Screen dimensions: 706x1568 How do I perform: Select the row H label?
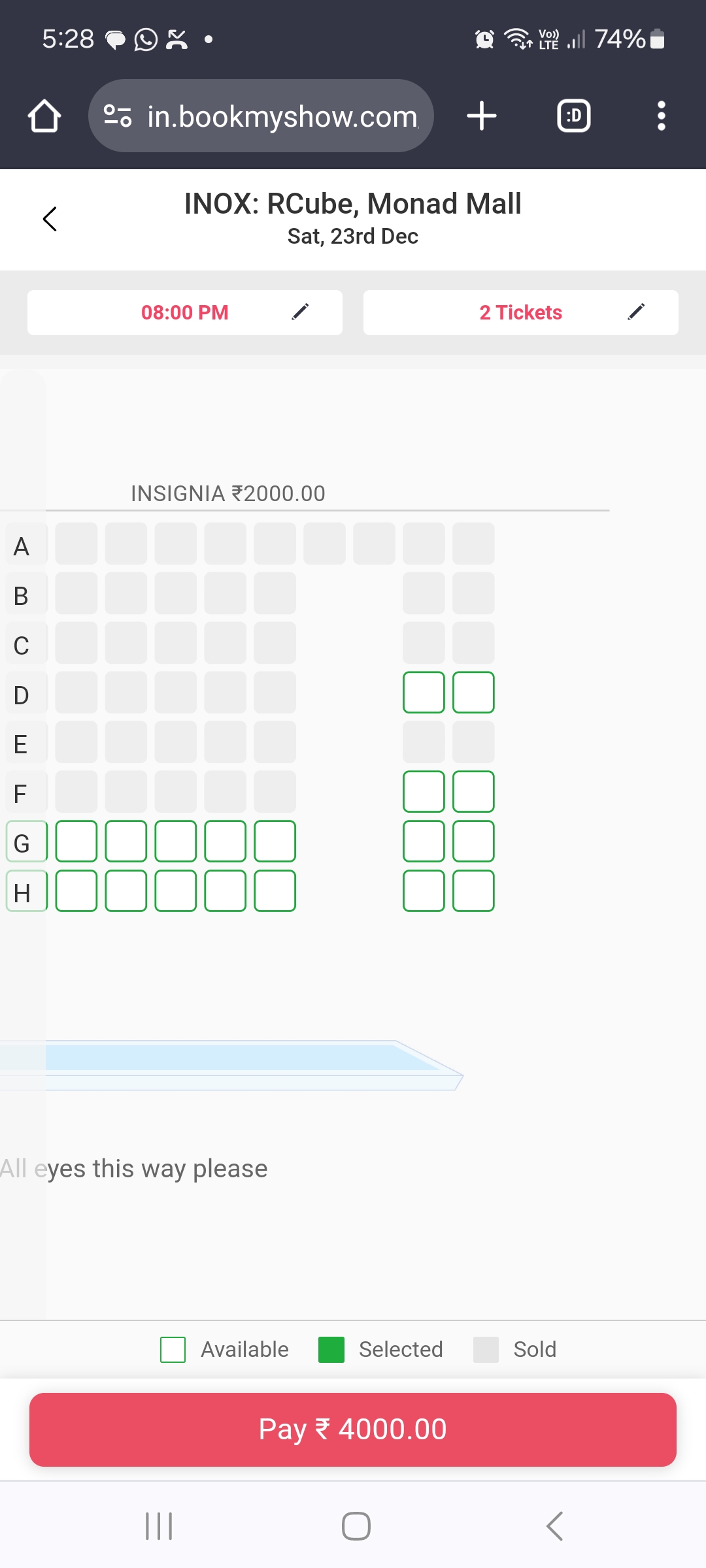click(x=26, y=891)
